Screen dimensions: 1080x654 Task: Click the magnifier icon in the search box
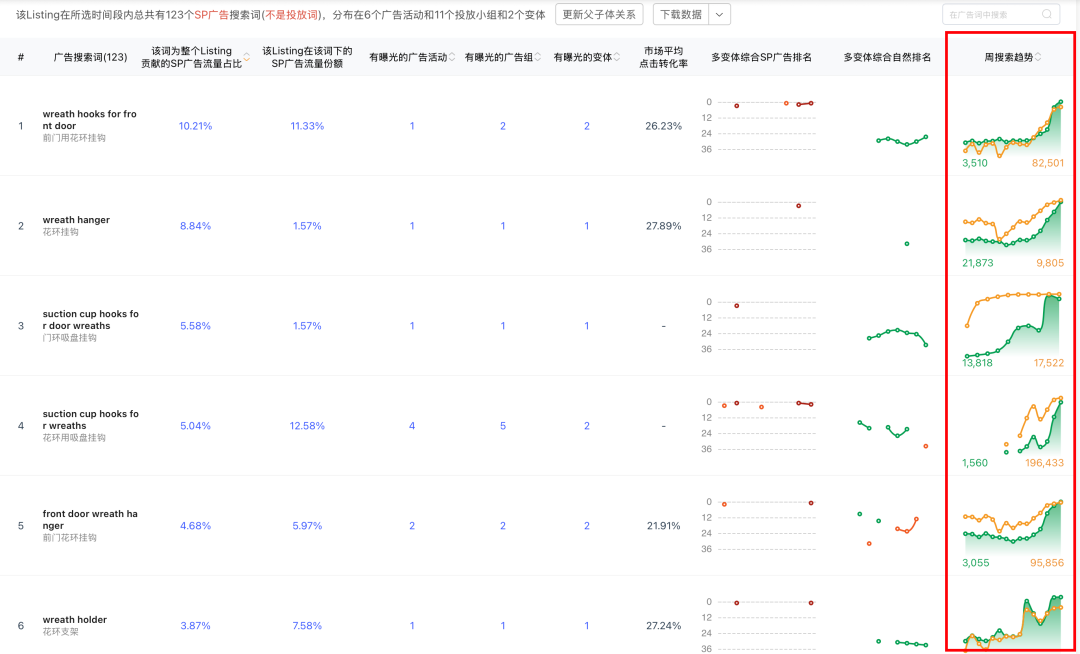coord(1046,14)
